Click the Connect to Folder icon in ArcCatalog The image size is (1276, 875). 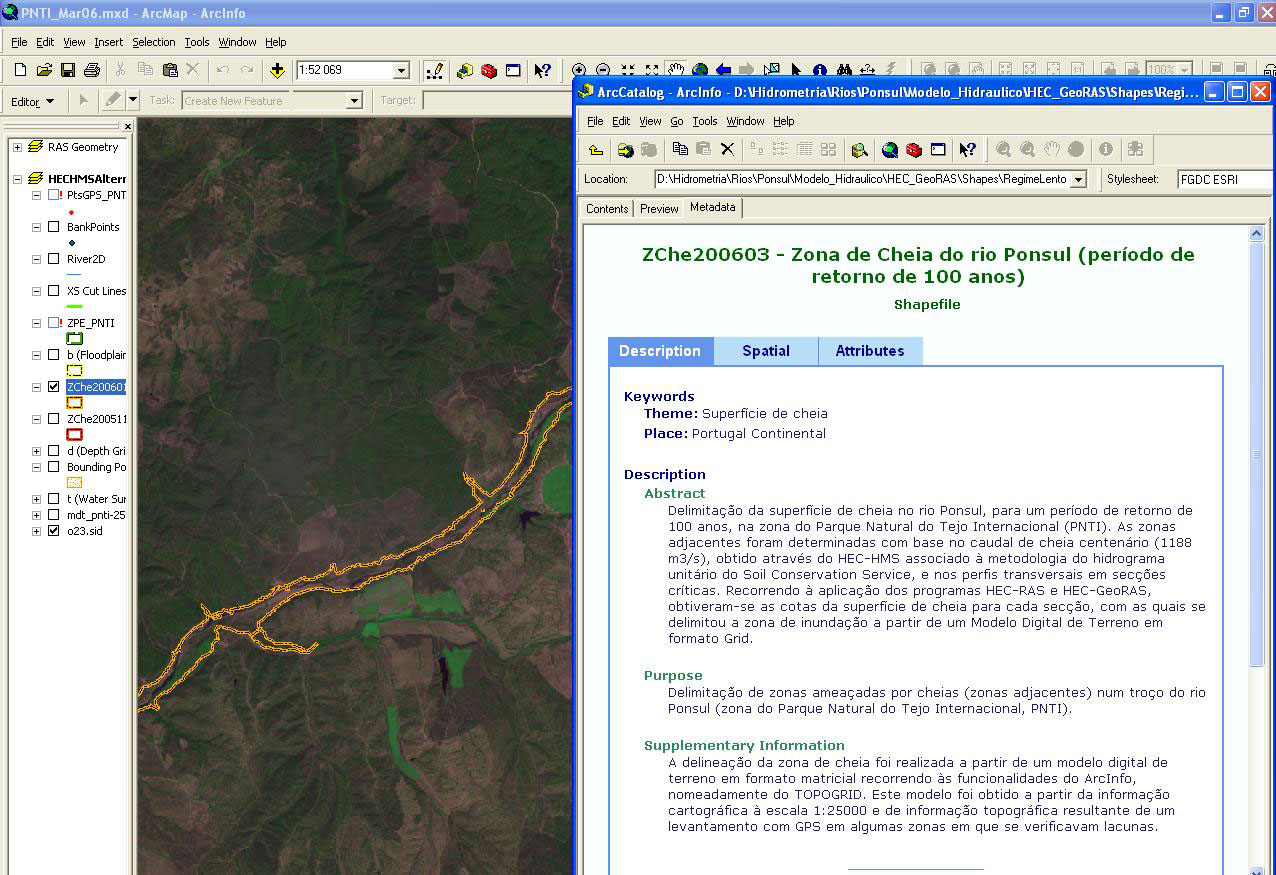(625, 150)
